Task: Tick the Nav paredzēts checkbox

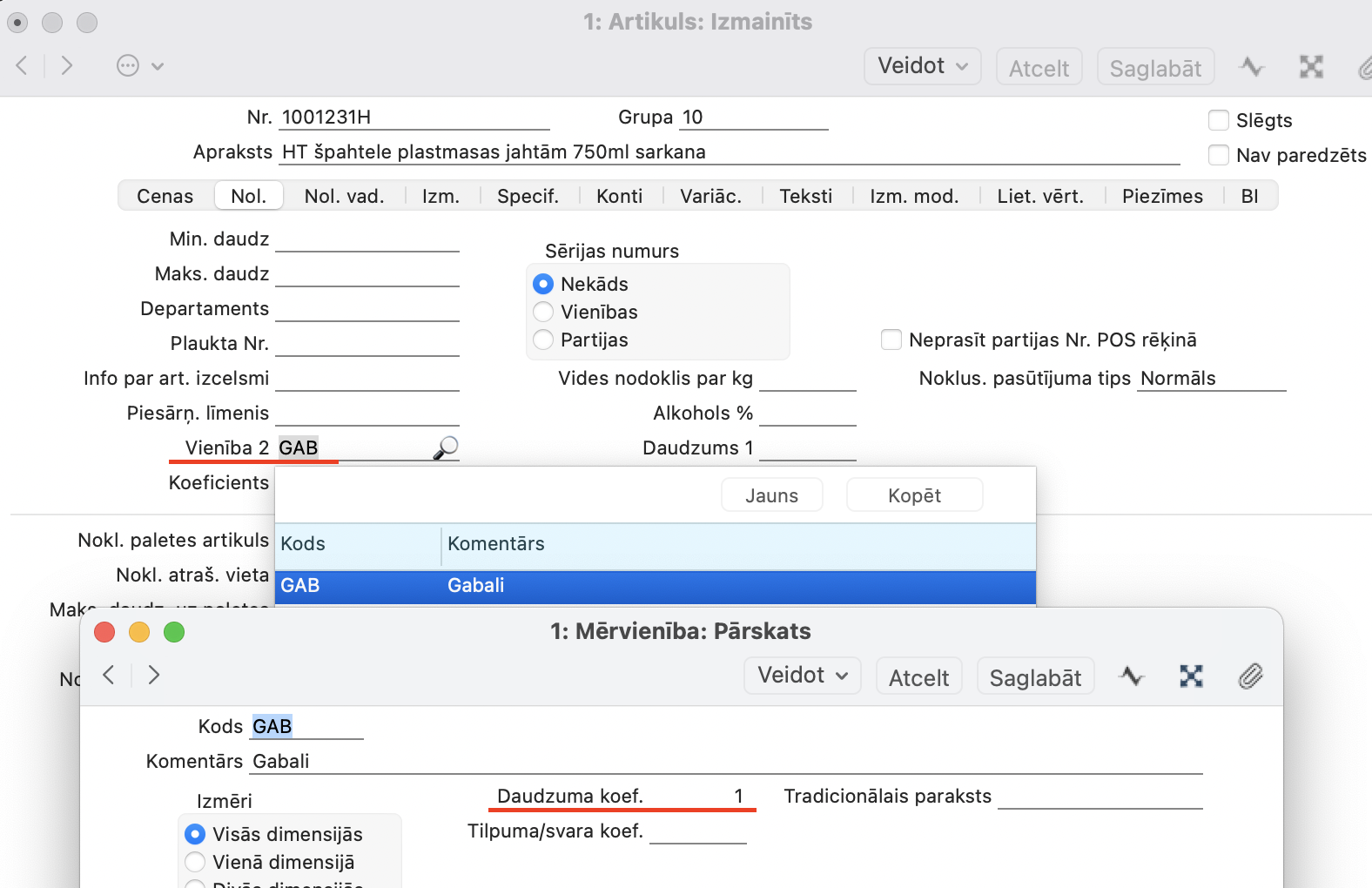Action: tap(1219, 155)
